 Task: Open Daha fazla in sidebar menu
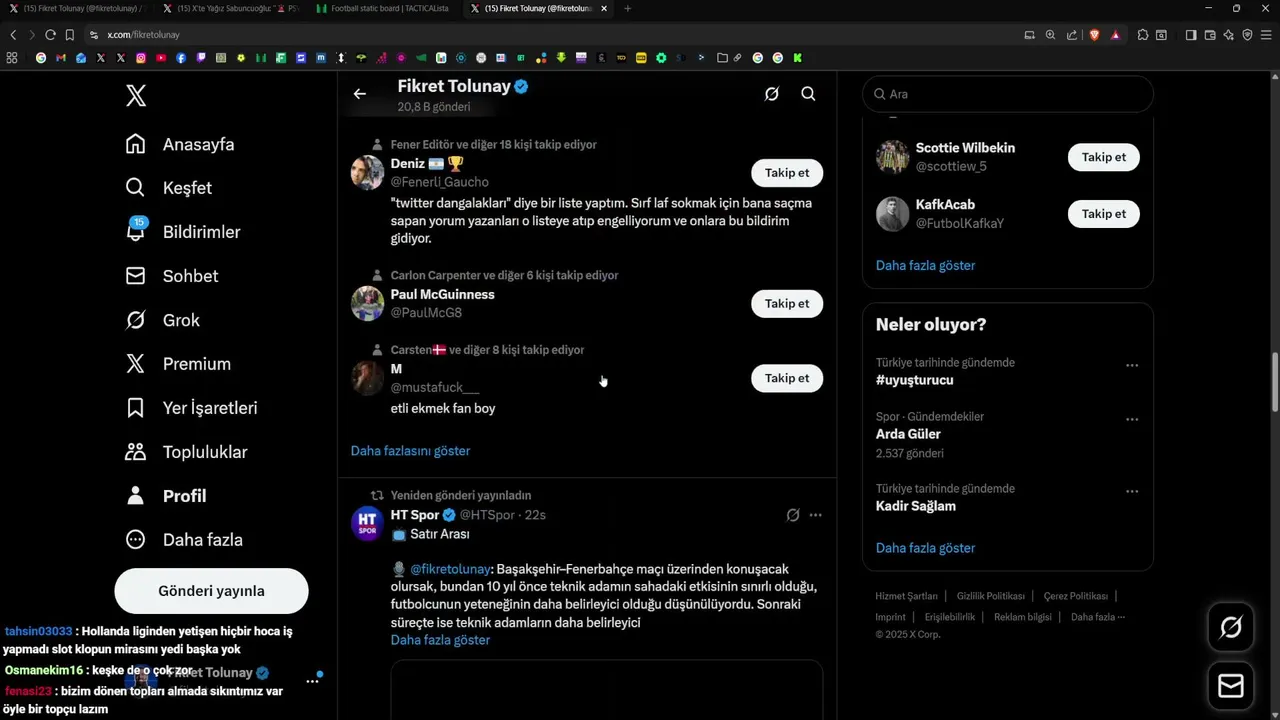184,540
